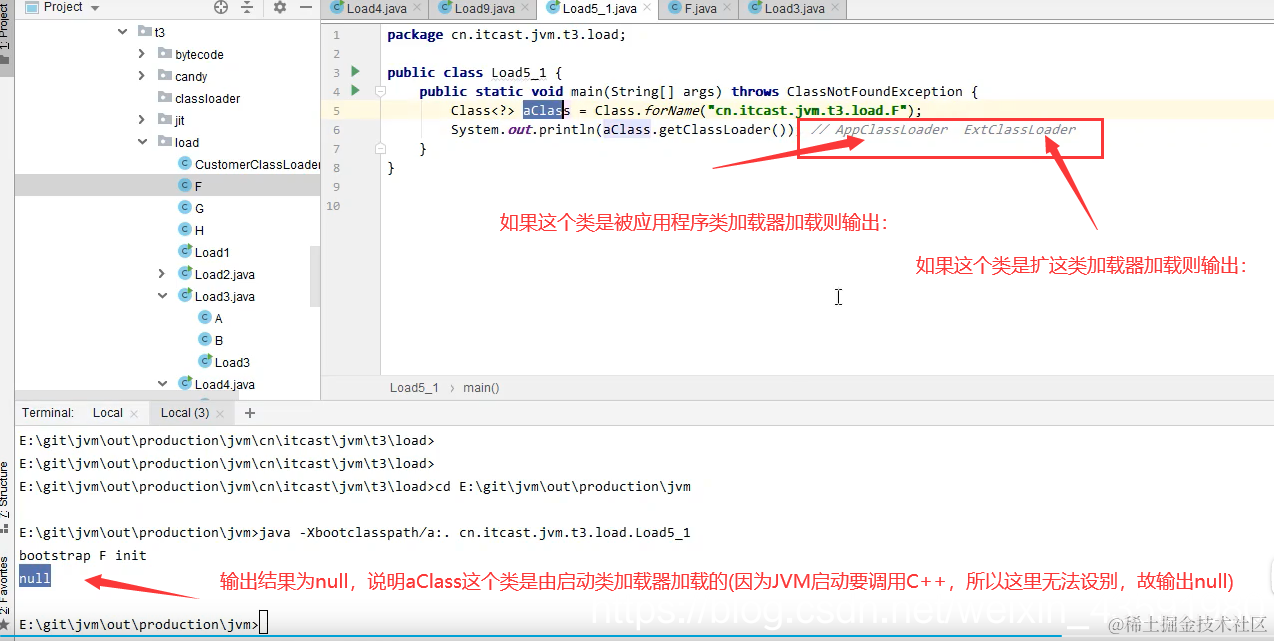Close the F.java tab

coord(727,9)
